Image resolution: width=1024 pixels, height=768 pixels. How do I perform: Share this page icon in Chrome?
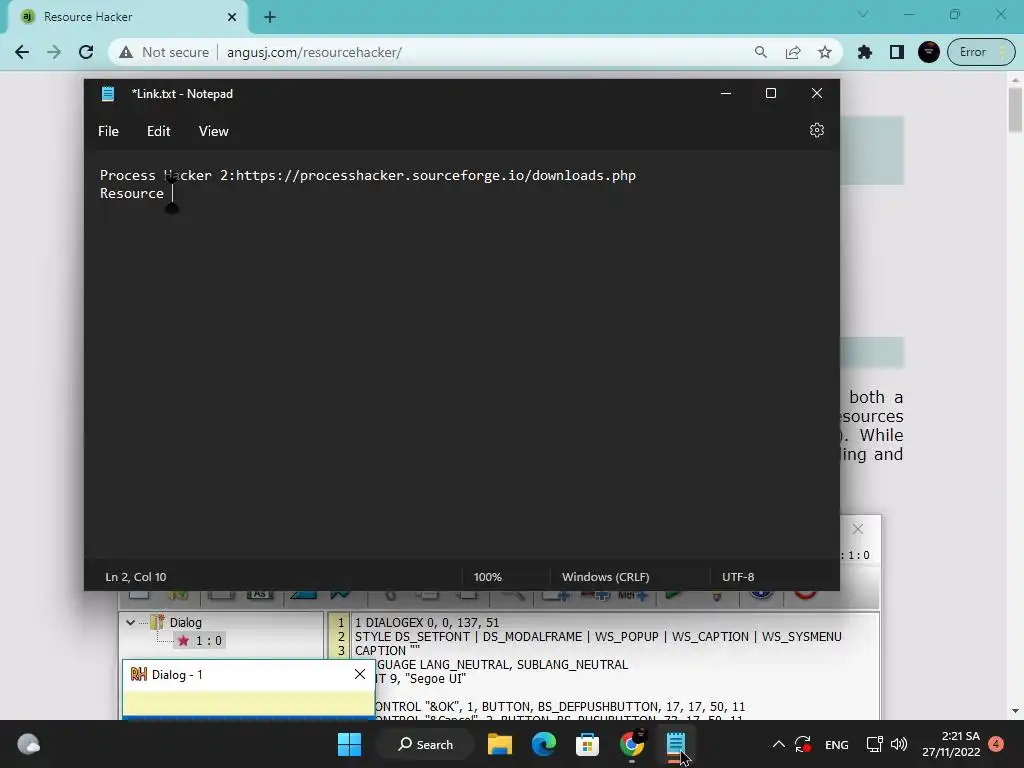click(793, 52)
